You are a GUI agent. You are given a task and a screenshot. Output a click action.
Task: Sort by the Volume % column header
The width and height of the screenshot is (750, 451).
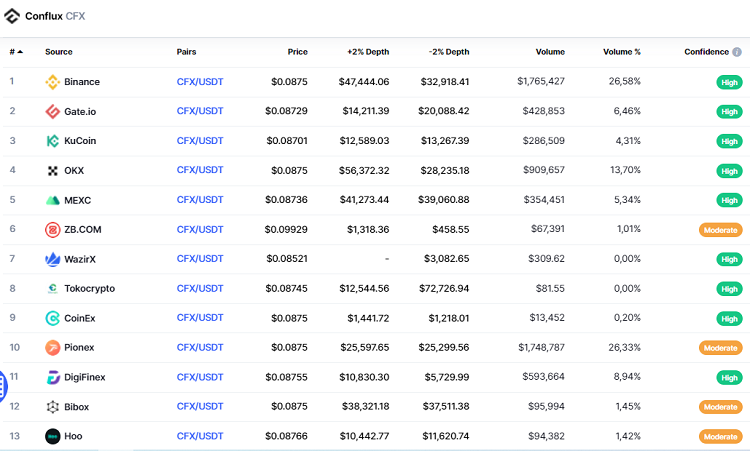621,52
